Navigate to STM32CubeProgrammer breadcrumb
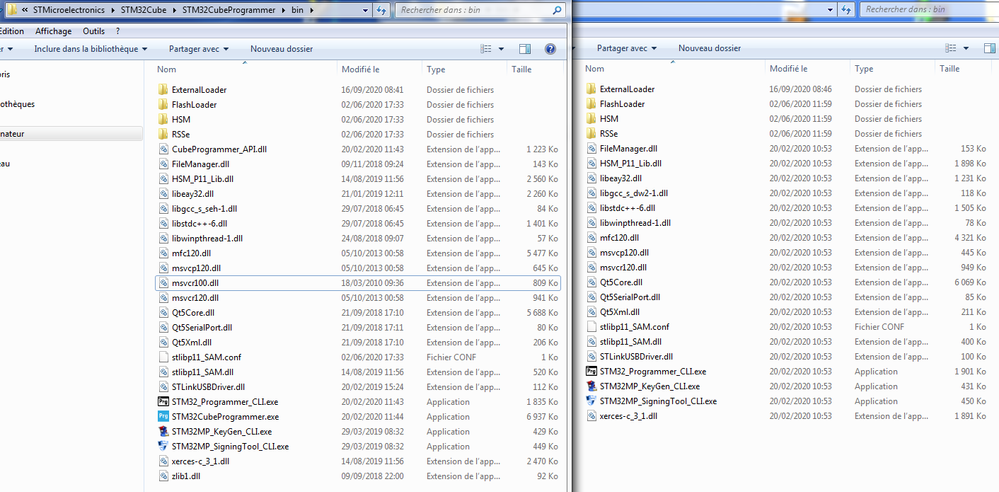The image size is (999, 492). (229, 10)
